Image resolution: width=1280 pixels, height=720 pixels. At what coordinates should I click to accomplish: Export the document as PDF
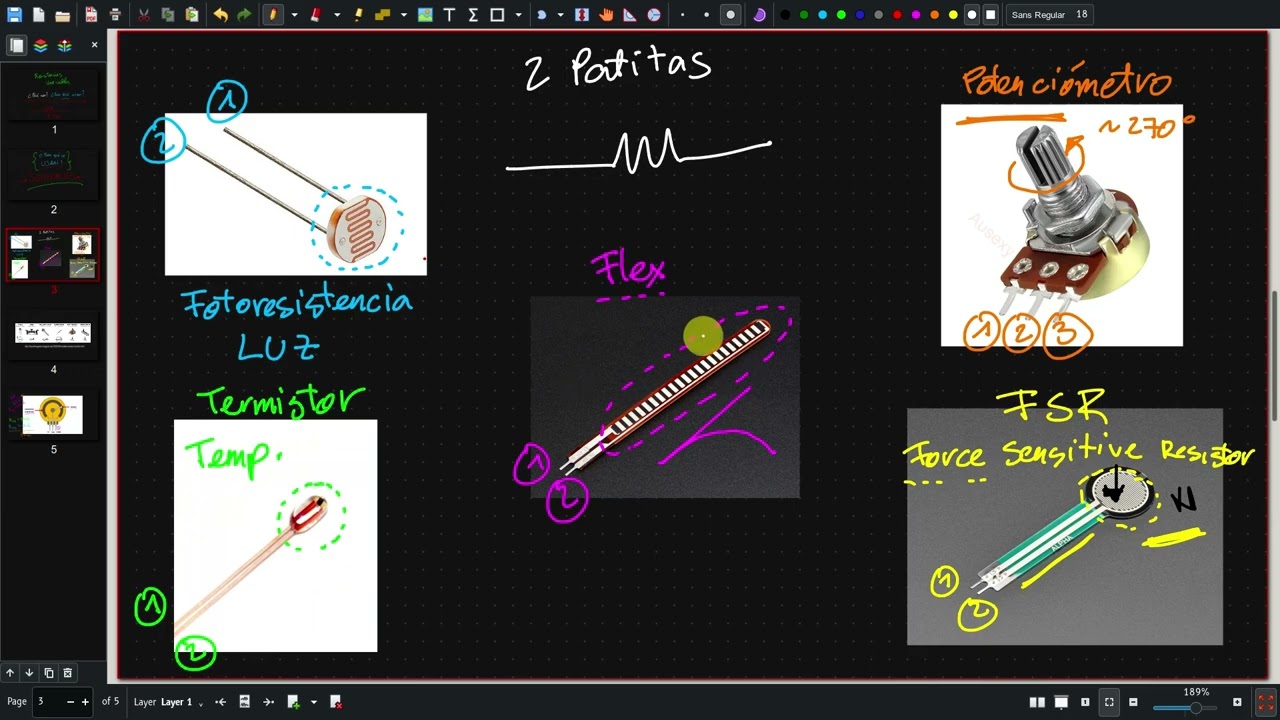[91, 15]
